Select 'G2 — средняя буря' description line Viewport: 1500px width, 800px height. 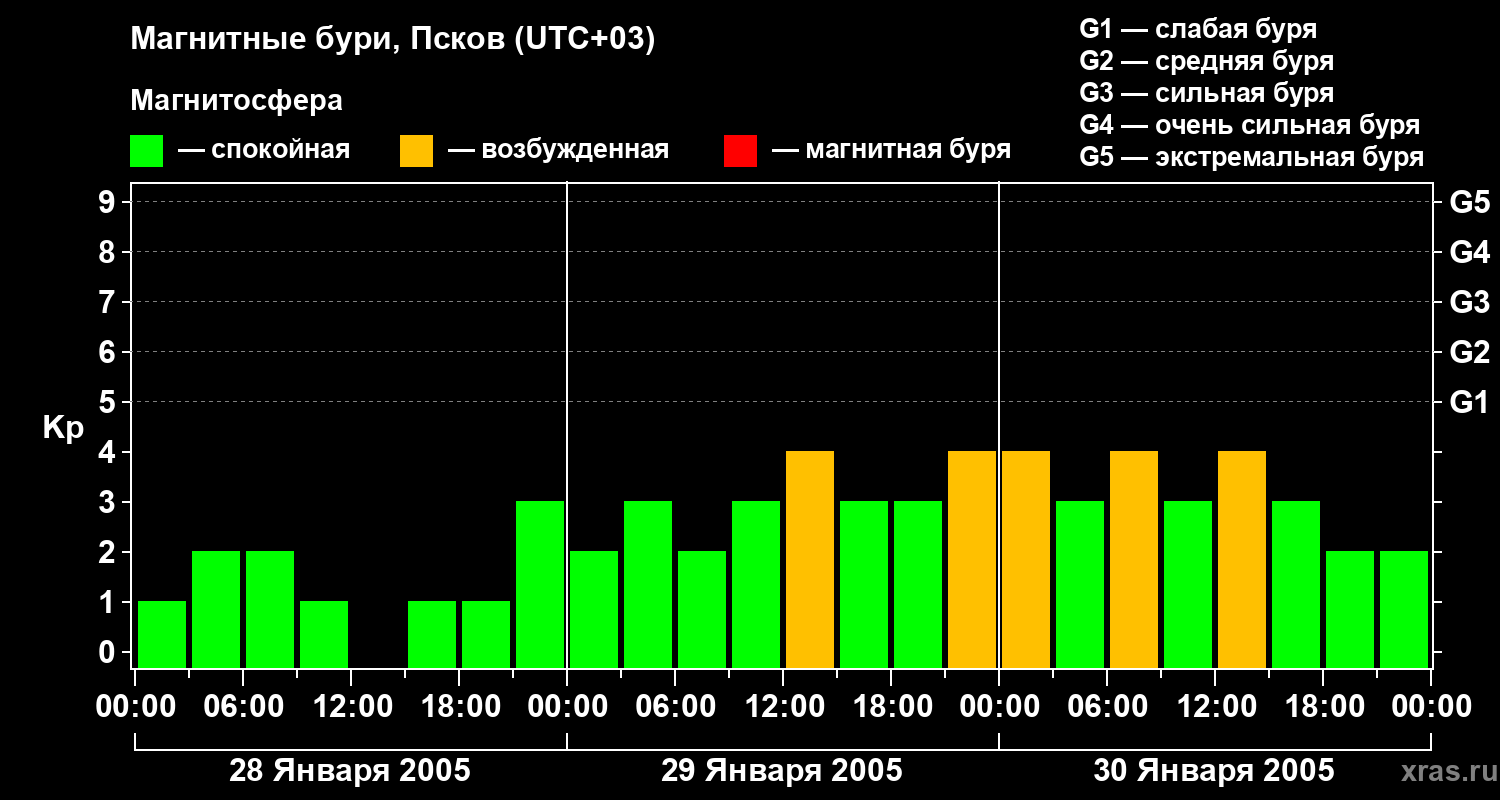tap(1206, 61)
